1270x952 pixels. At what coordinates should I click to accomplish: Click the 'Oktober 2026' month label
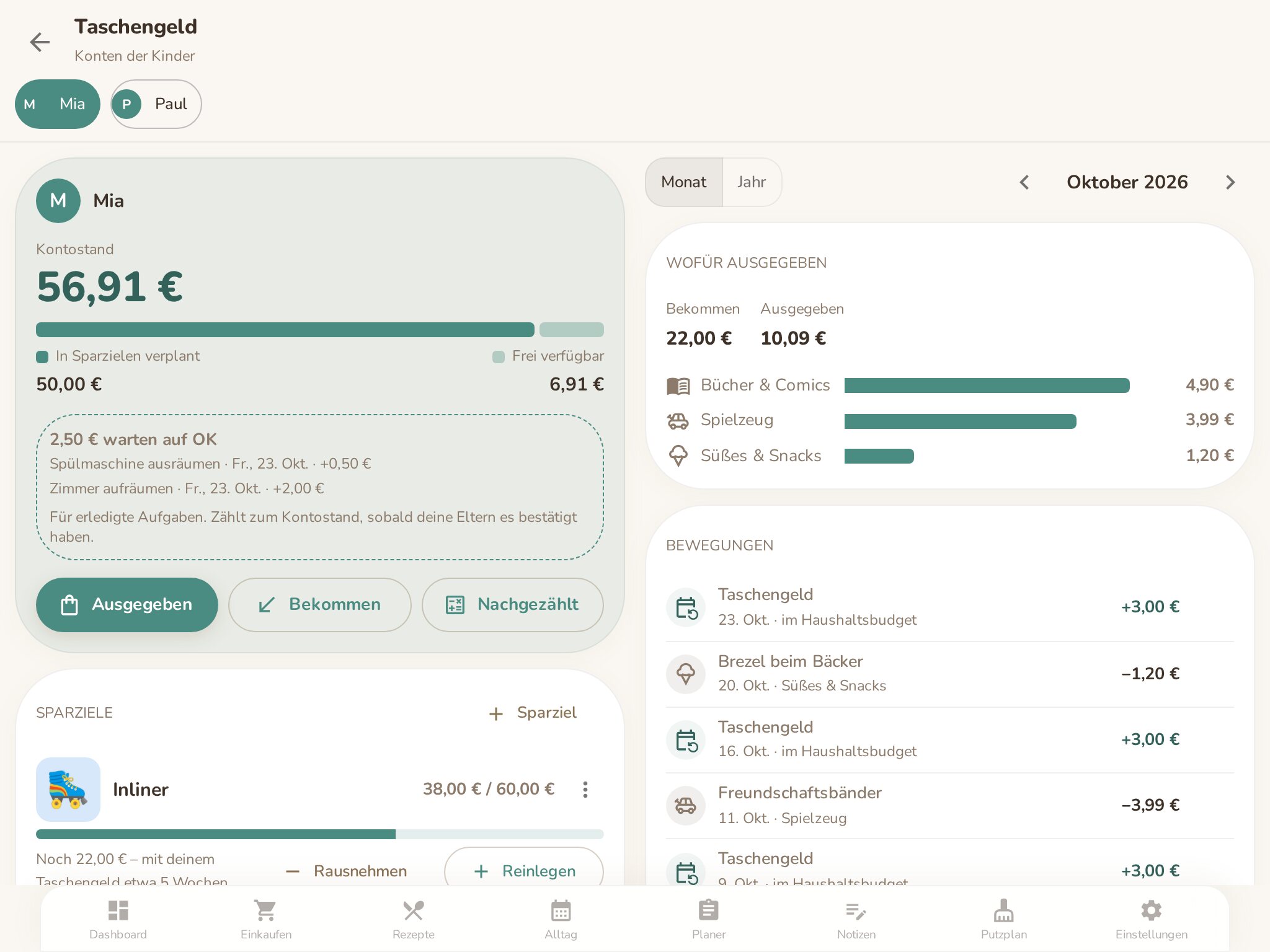tap(1127, 182)
